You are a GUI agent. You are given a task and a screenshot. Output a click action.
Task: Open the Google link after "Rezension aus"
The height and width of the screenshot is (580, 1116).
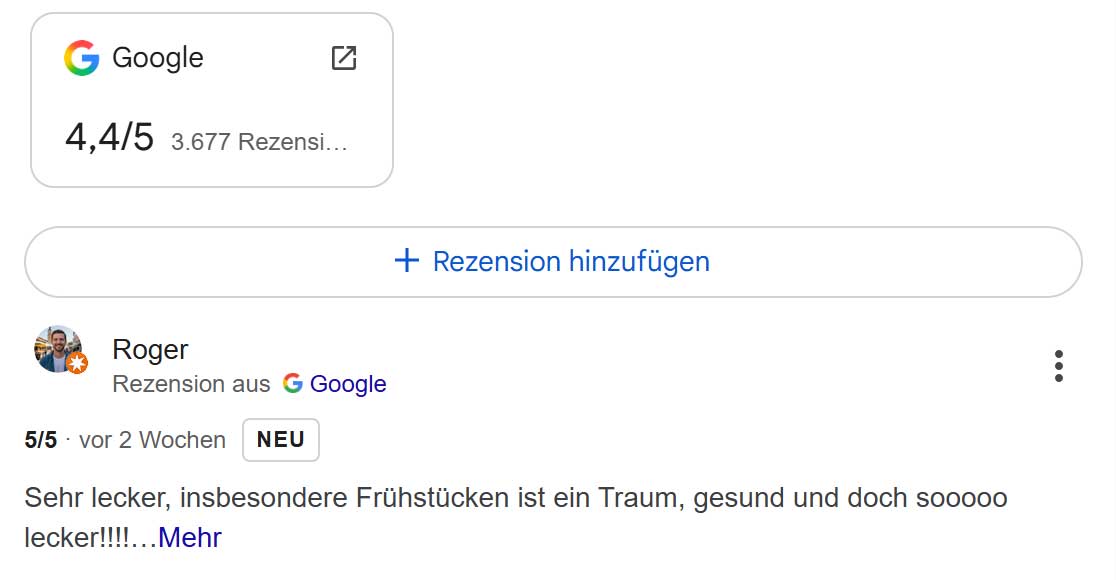click(x=350, y=384)
